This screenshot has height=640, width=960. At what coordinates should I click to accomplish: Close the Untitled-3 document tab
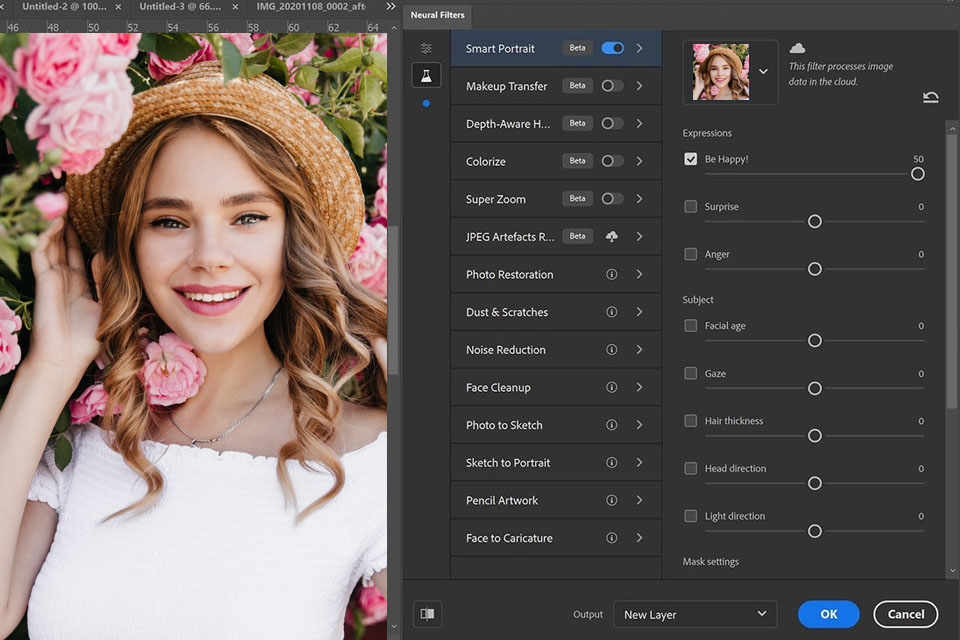(x=236, y=7)
